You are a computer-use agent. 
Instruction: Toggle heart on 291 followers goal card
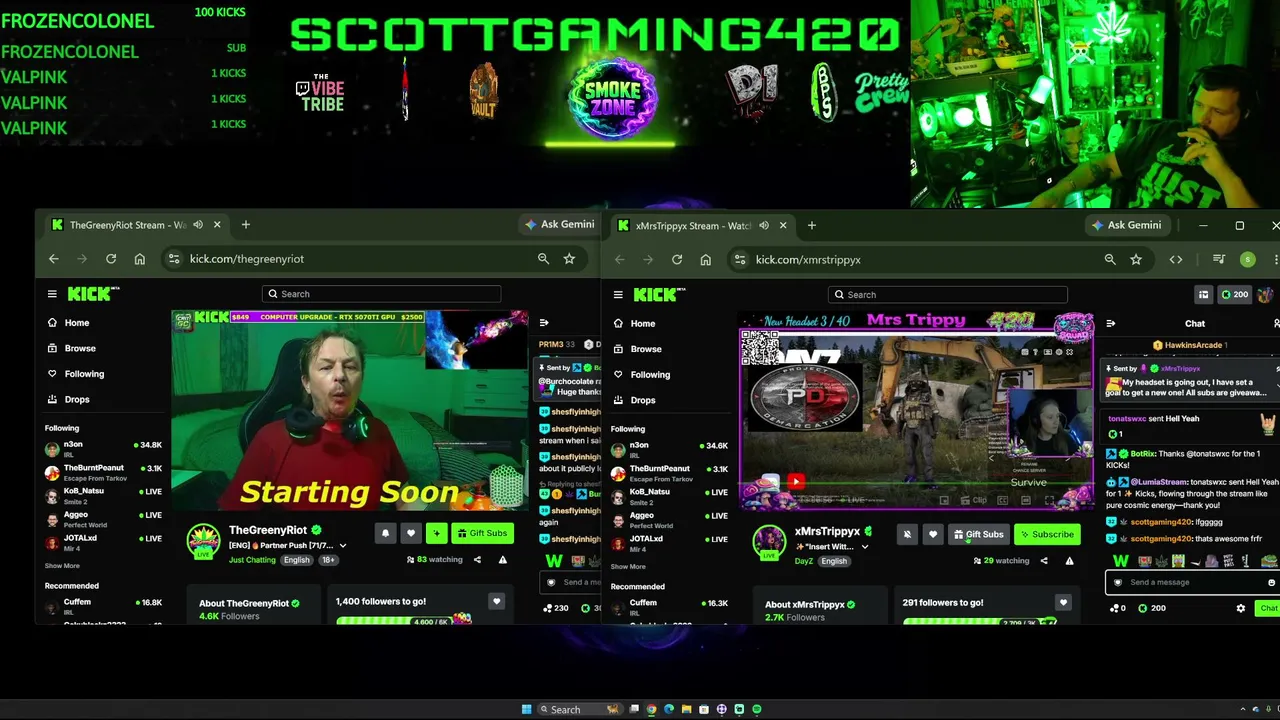(x=1062, y=602)
